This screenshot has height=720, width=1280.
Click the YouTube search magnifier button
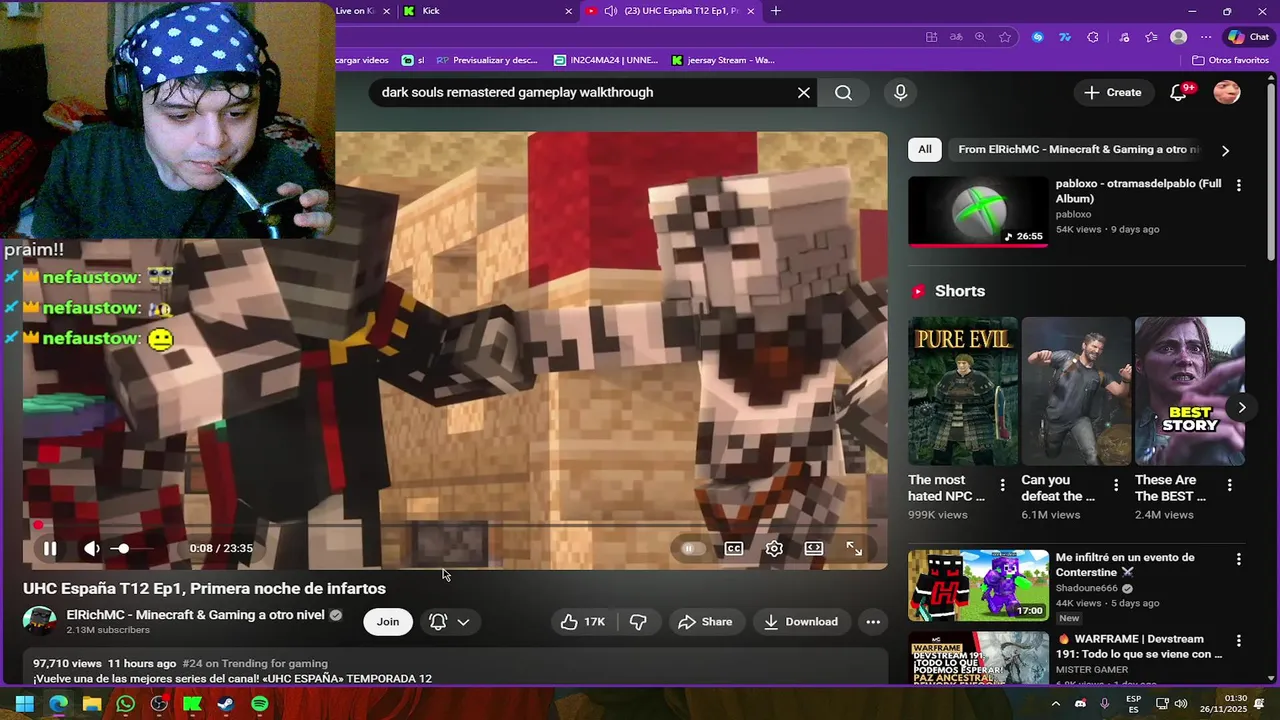tap(844, 92)
